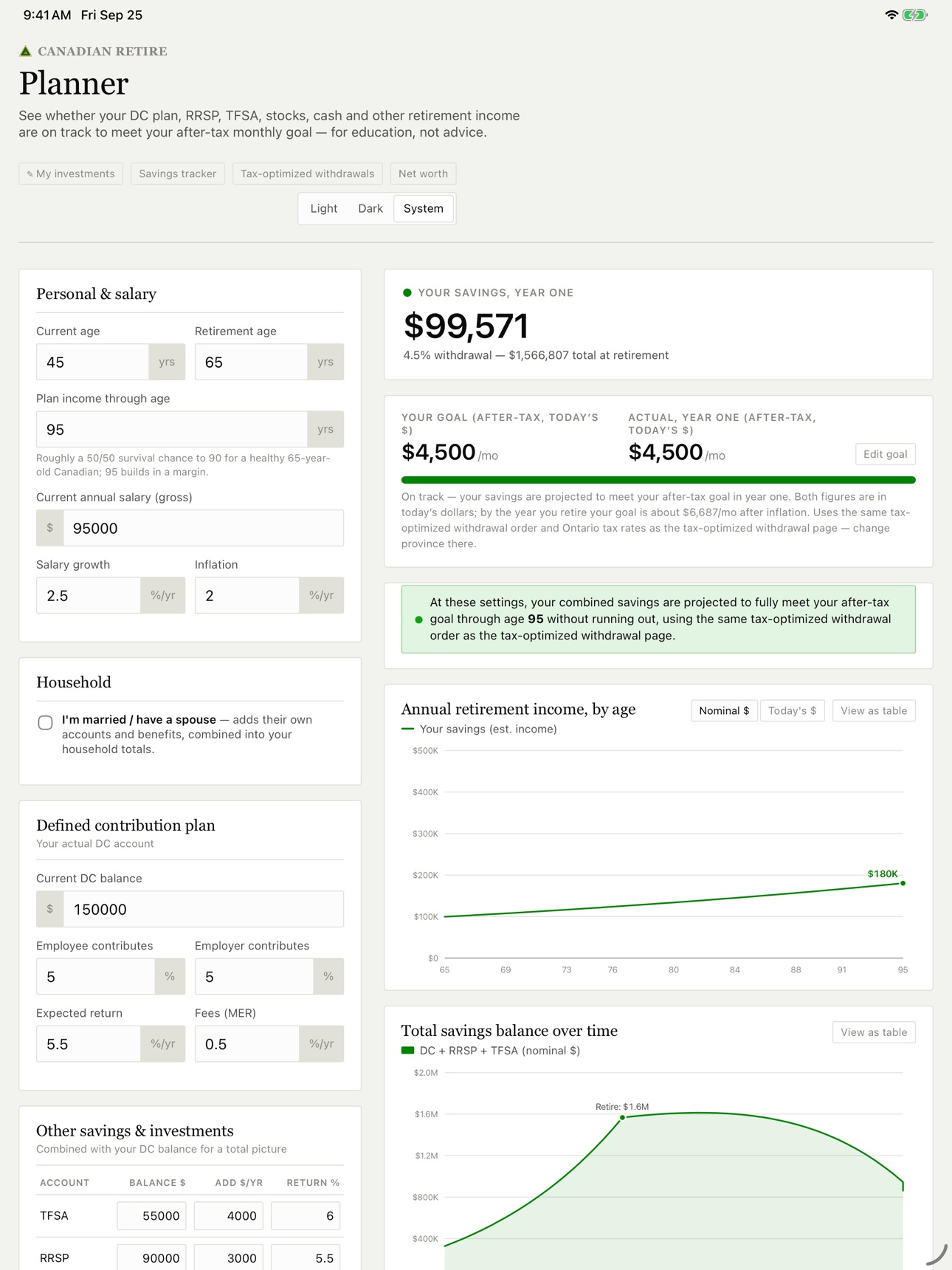Edit the RRSP return percent
The height and width of the screenshot is (1270, 952).
(x=306, y=1257)
